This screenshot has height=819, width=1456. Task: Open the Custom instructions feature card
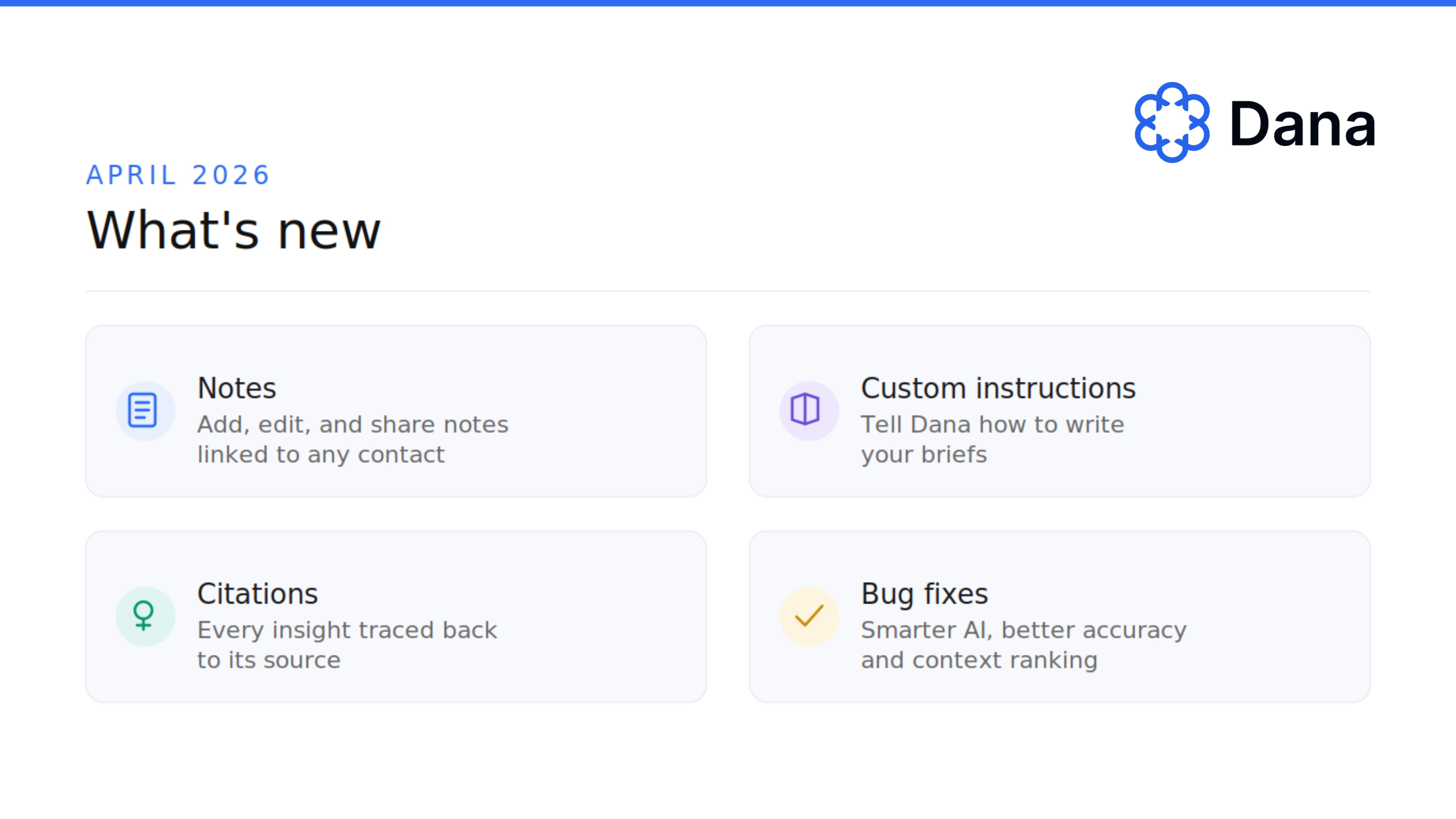(x=1060, y=411)
